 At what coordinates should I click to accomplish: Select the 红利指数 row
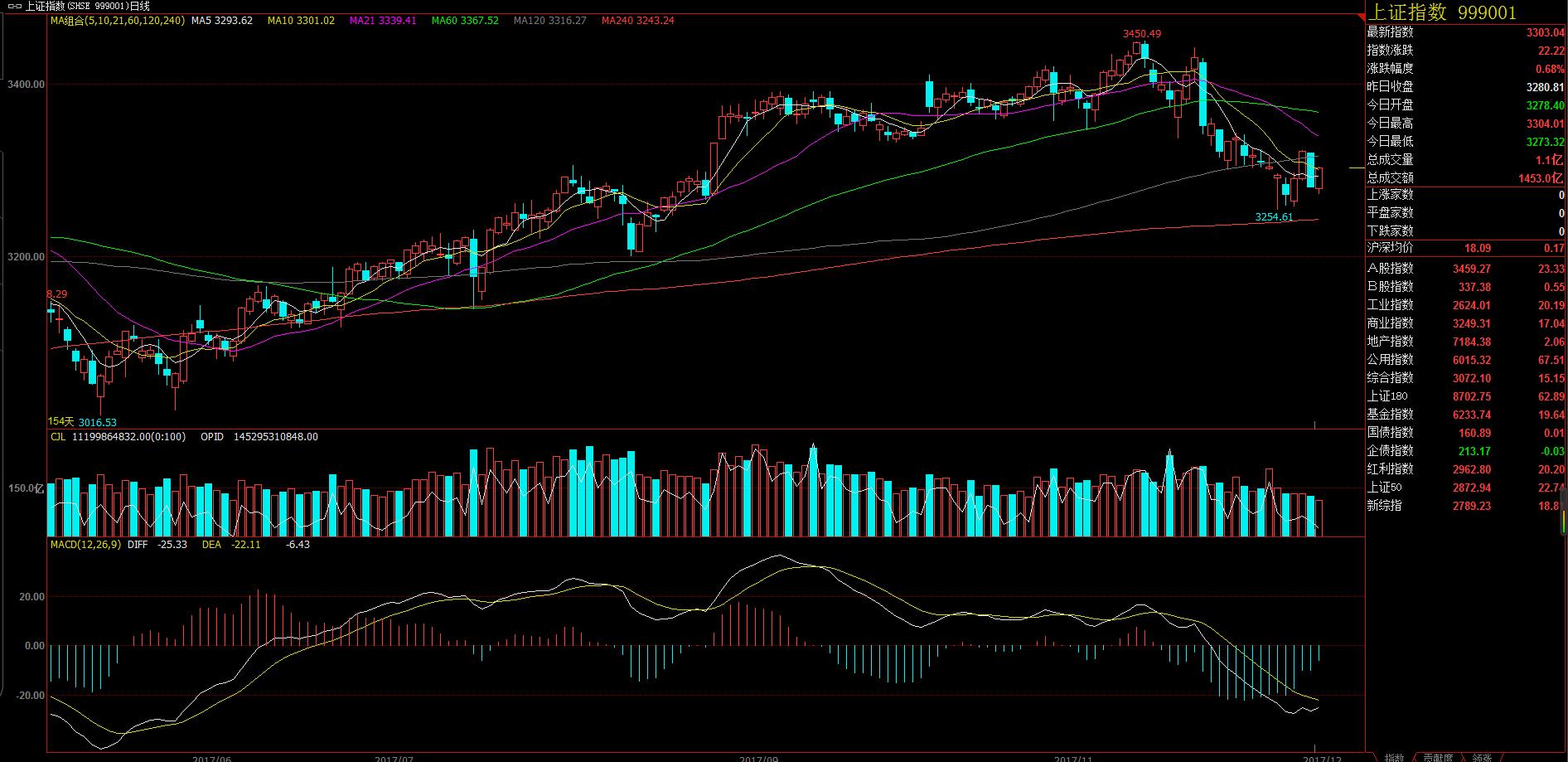(1465, 469)
